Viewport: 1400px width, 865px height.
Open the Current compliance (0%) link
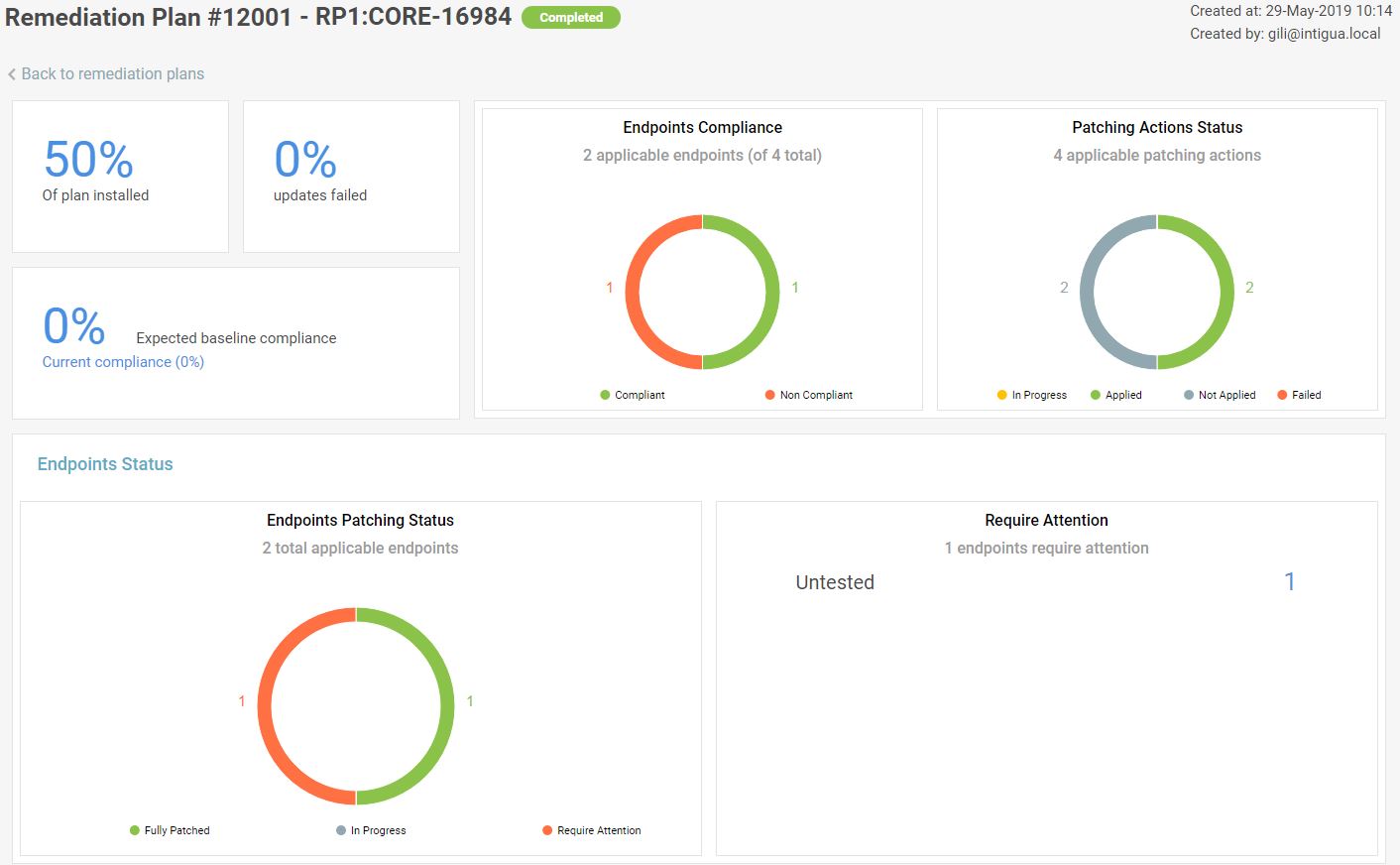coord(123,362)
